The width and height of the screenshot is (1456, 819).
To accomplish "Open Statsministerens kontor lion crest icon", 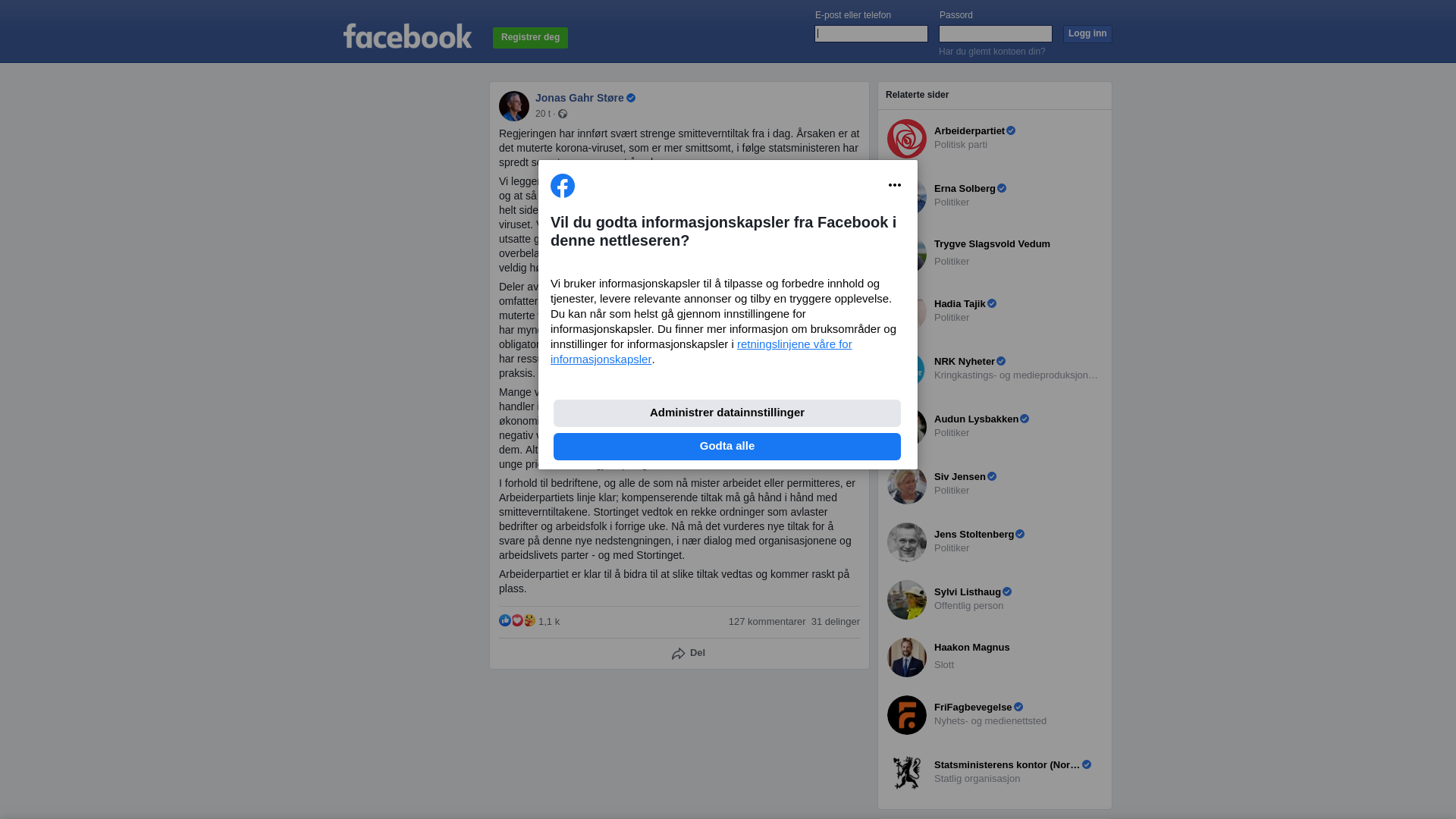I will point(907,773).
